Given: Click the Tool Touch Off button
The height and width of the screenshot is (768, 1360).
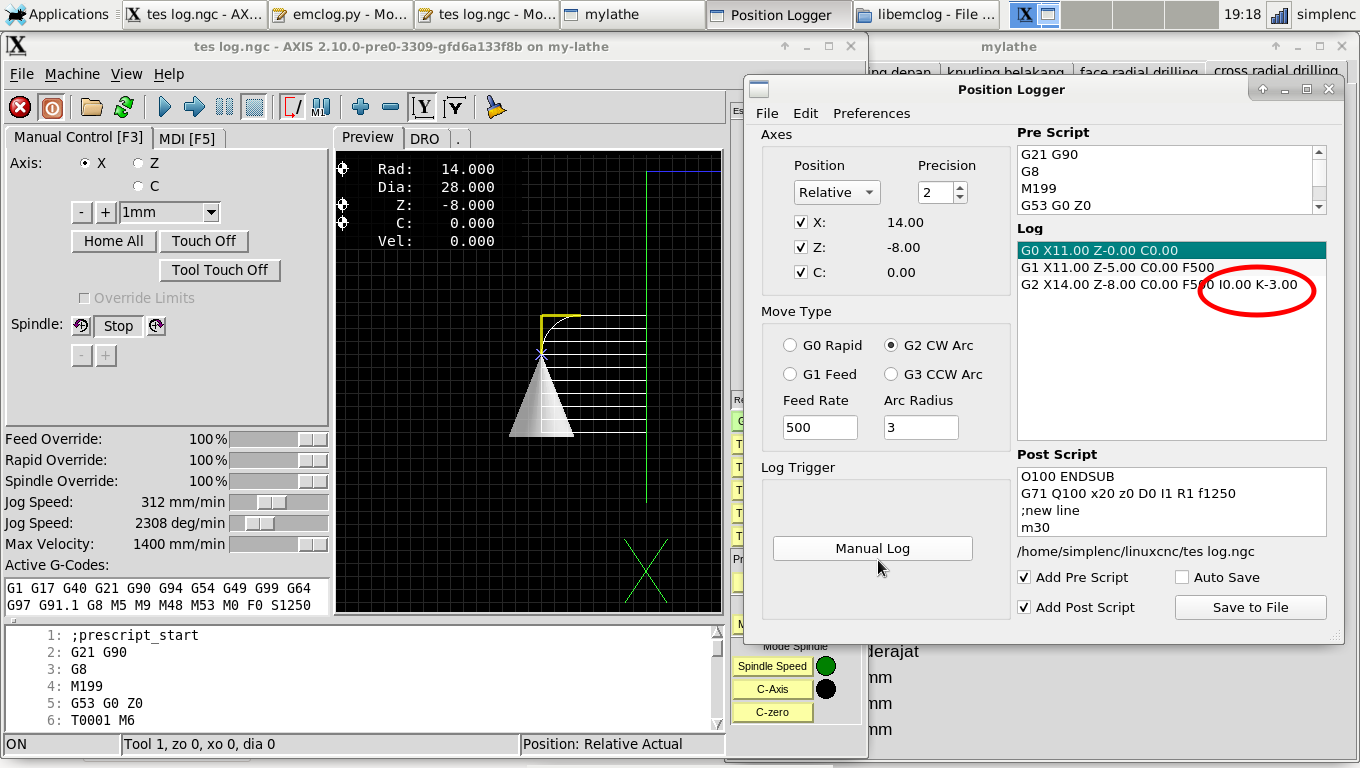Looking at the screenshot, I should pyautogui.click(x=220, y=270).
